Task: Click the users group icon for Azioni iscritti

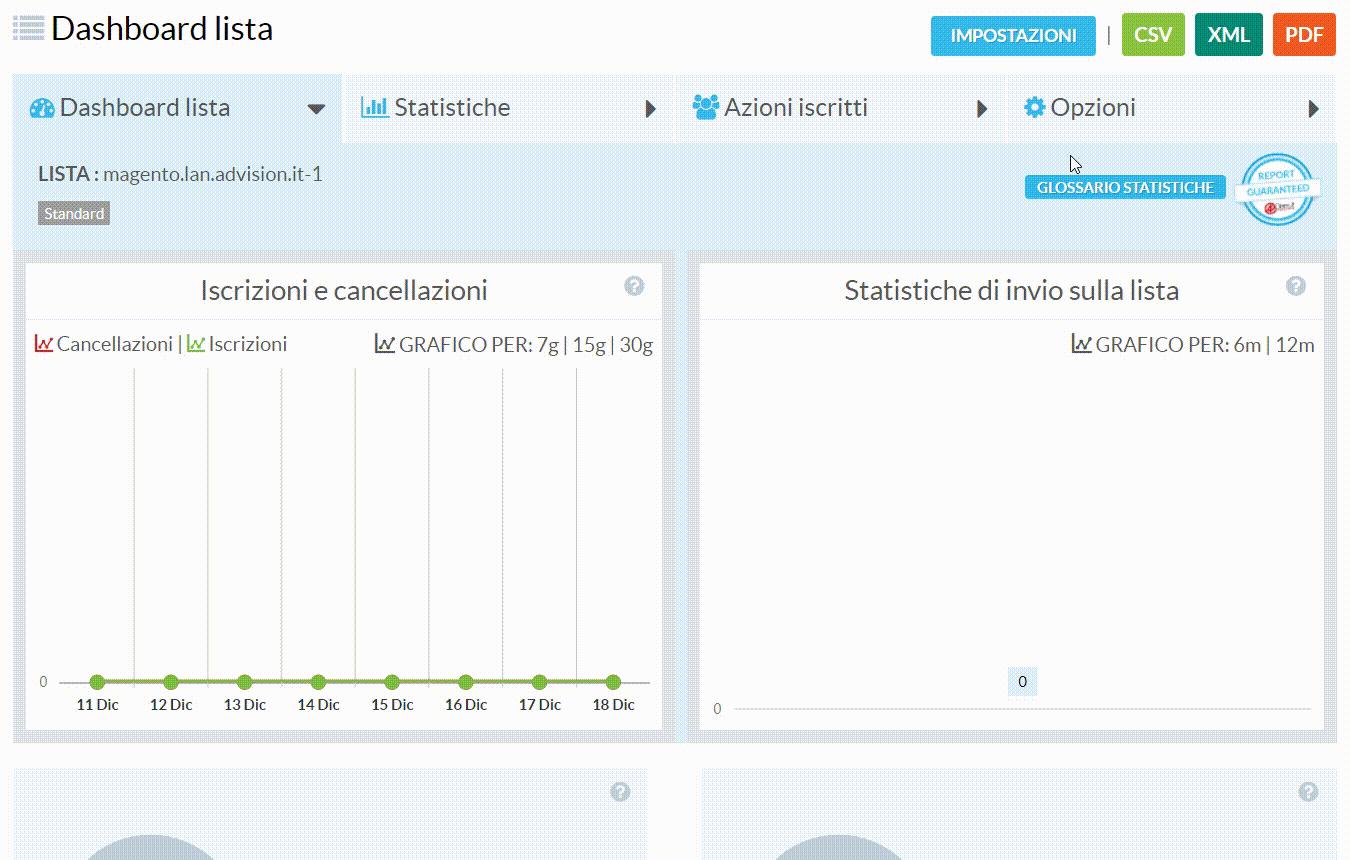Action: pyautogui.click(x=706, y=108)
